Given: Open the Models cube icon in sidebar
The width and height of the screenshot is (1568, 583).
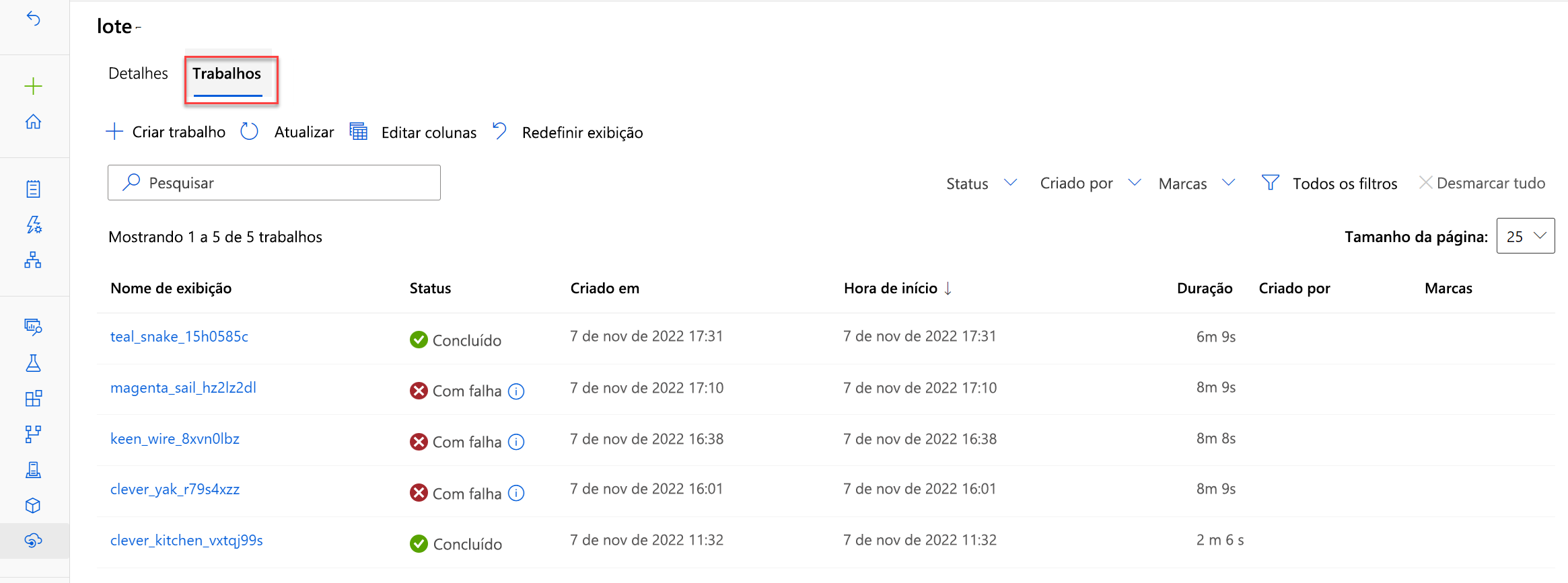Looking at the screenshot, I should click(x=33, y=506).
